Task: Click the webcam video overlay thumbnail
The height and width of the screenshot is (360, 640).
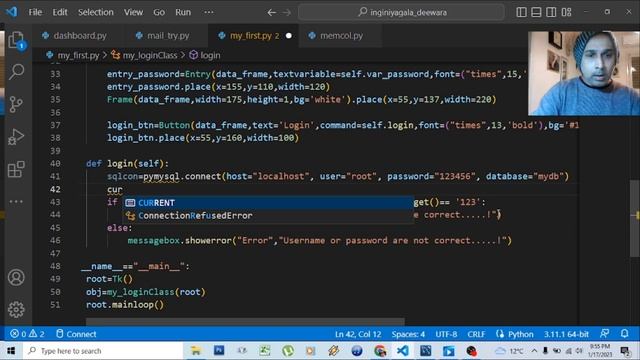Action: click(584, 73)
